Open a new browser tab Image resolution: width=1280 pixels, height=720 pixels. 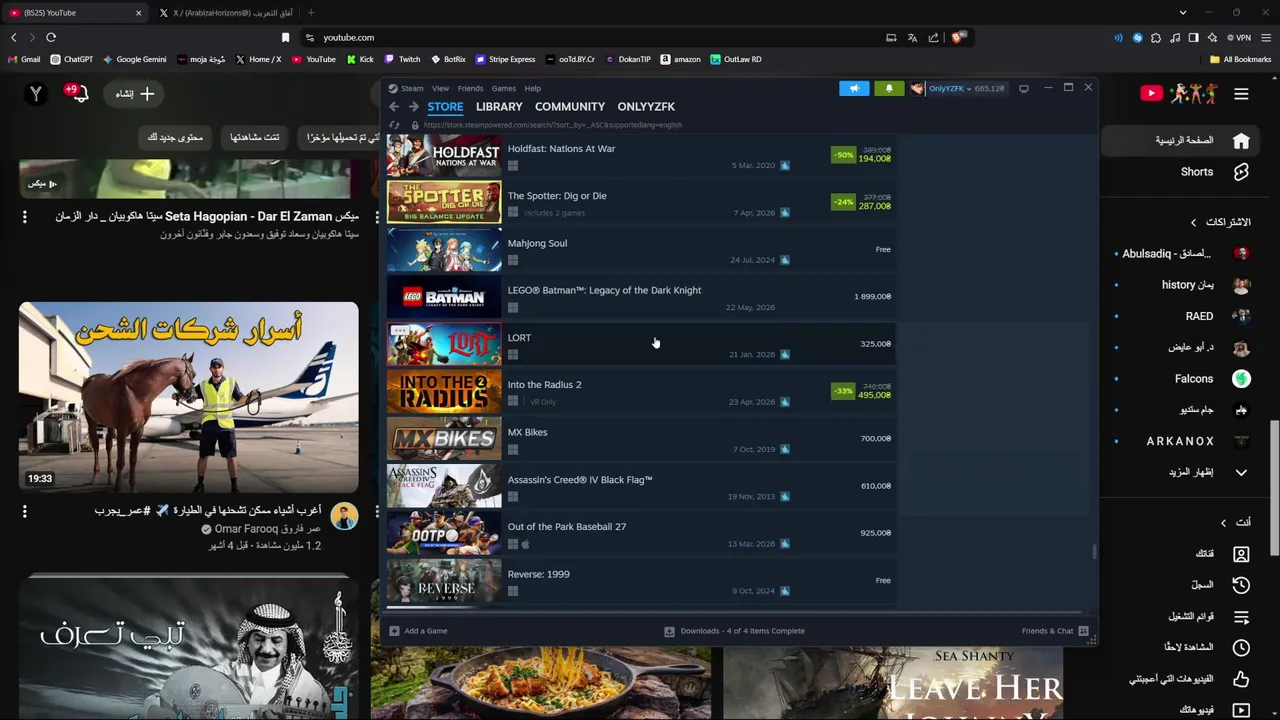tap(311, 13)
